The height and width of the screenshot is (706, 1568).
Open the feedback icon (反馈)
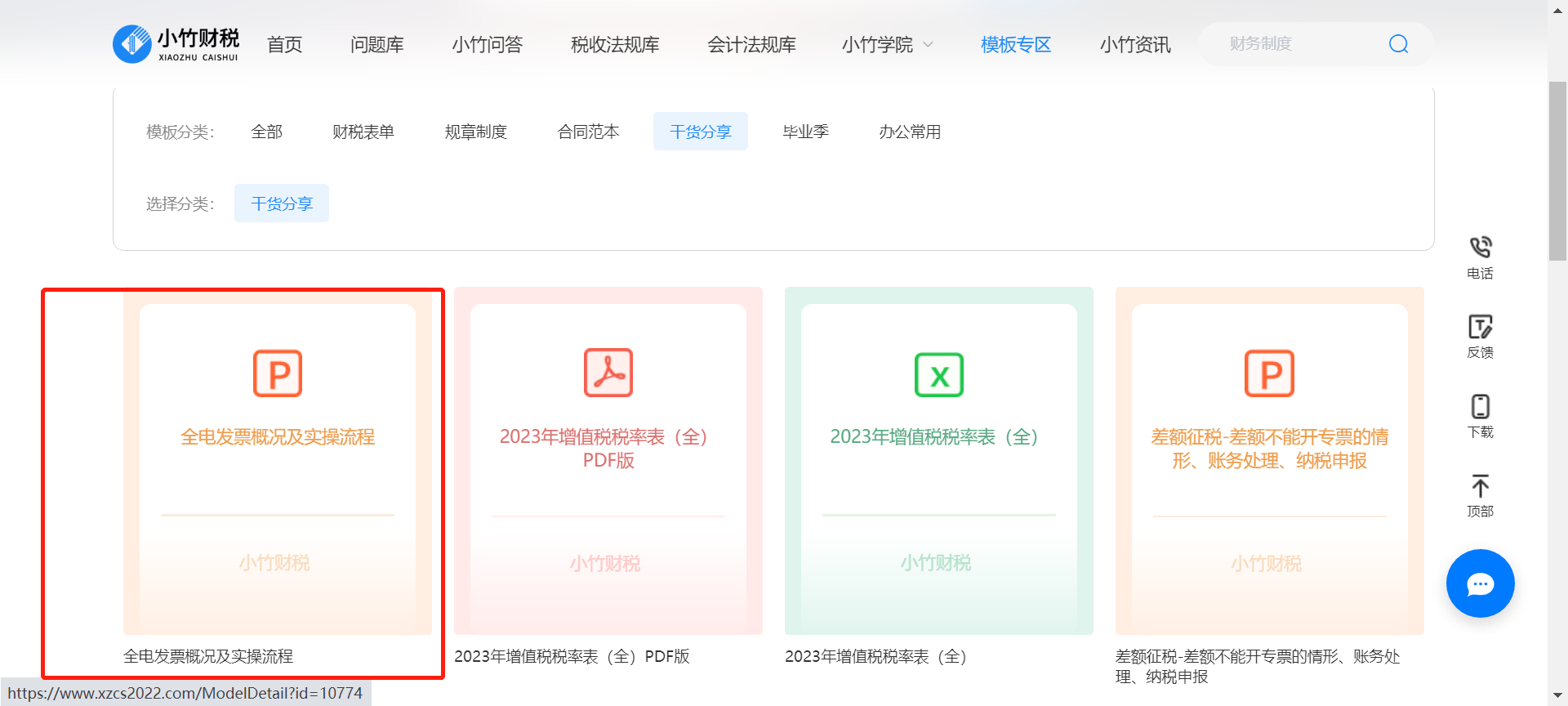1480,327
